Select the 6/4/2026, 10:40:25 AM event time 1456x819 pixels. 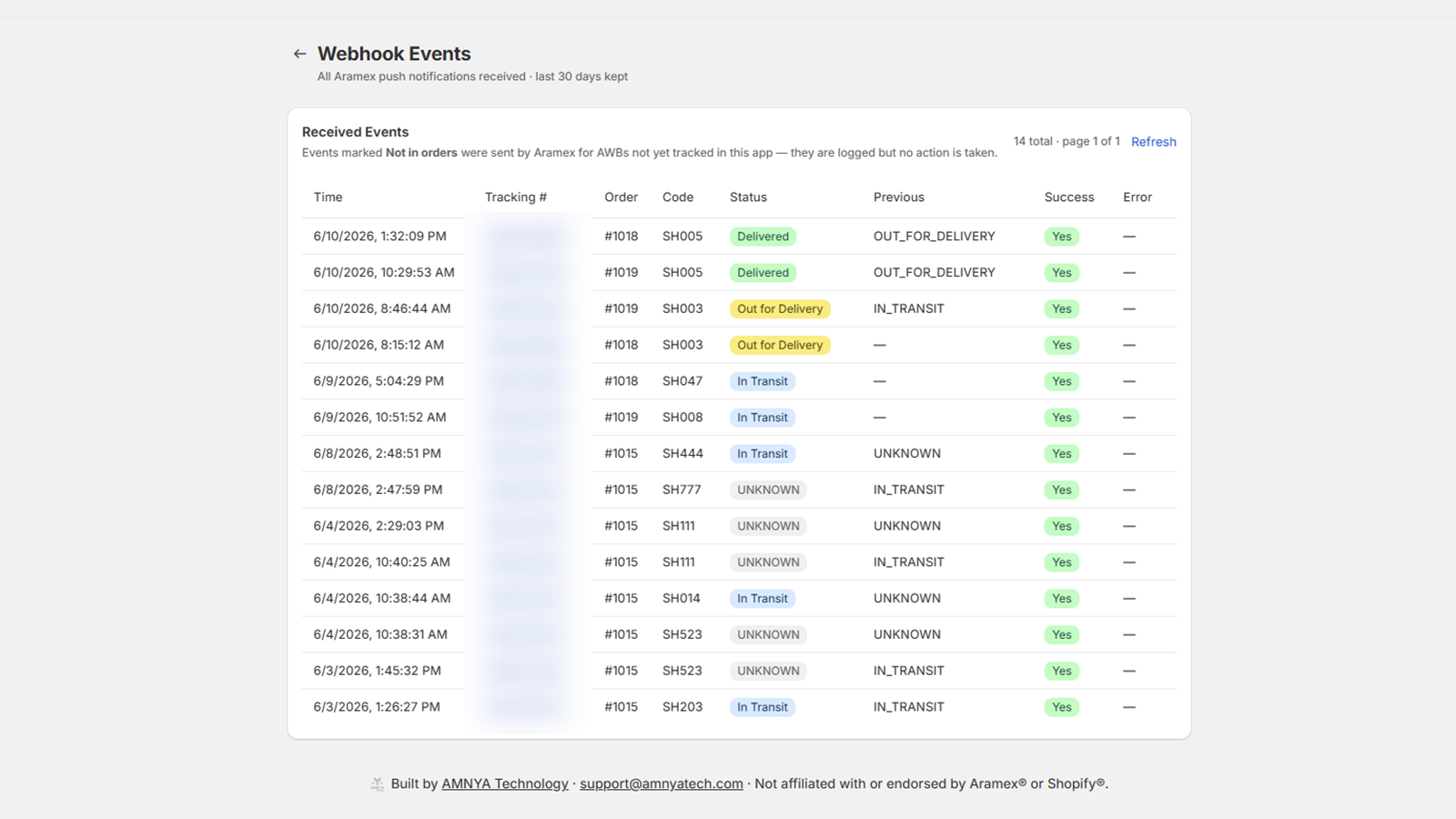[x=382, y=562]
